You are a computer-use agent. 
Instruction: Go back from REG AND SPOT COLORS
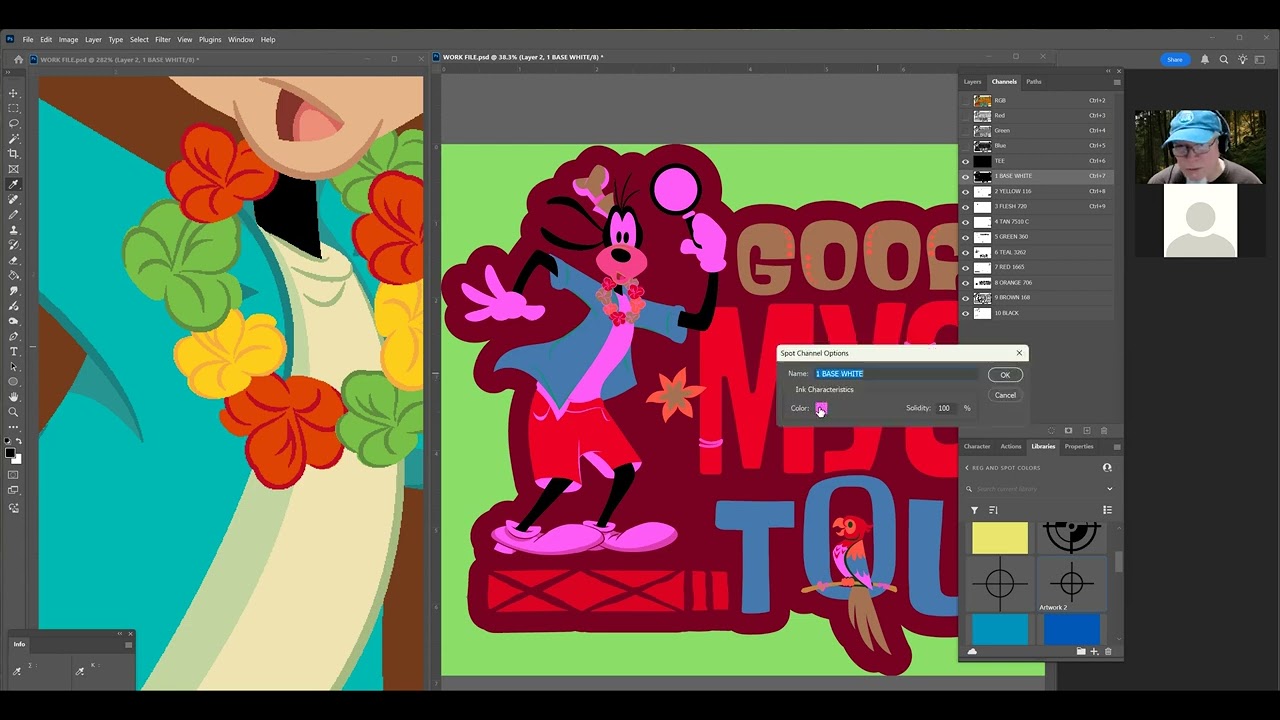(x=967, y=468)
